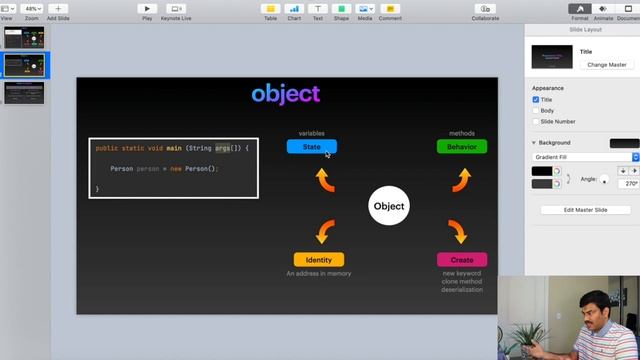The image size is (640, 360).
Task: Uncheck the Title checkbox
Action: [x=536, y=100]
